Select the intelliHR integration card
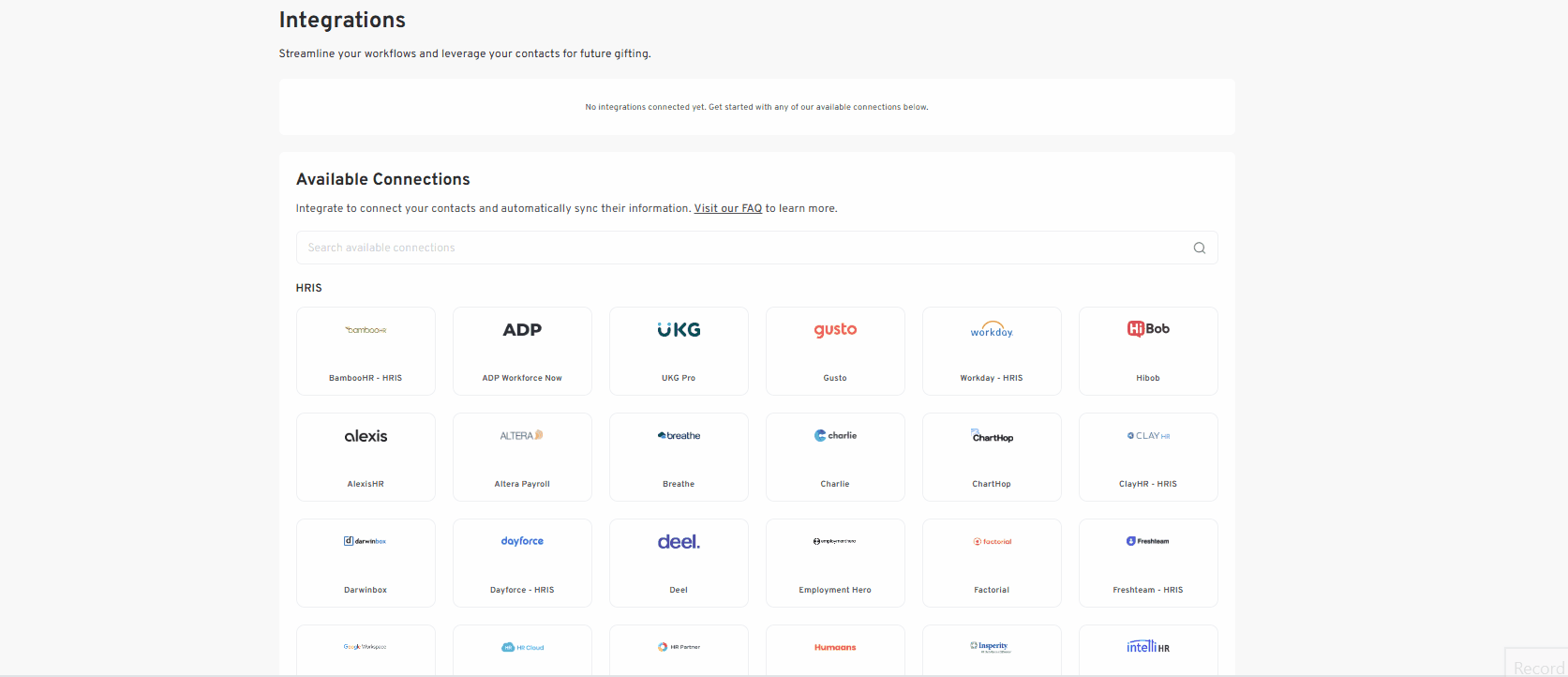The width and height of the screenshot is (1568, 677). (1148, 650)
